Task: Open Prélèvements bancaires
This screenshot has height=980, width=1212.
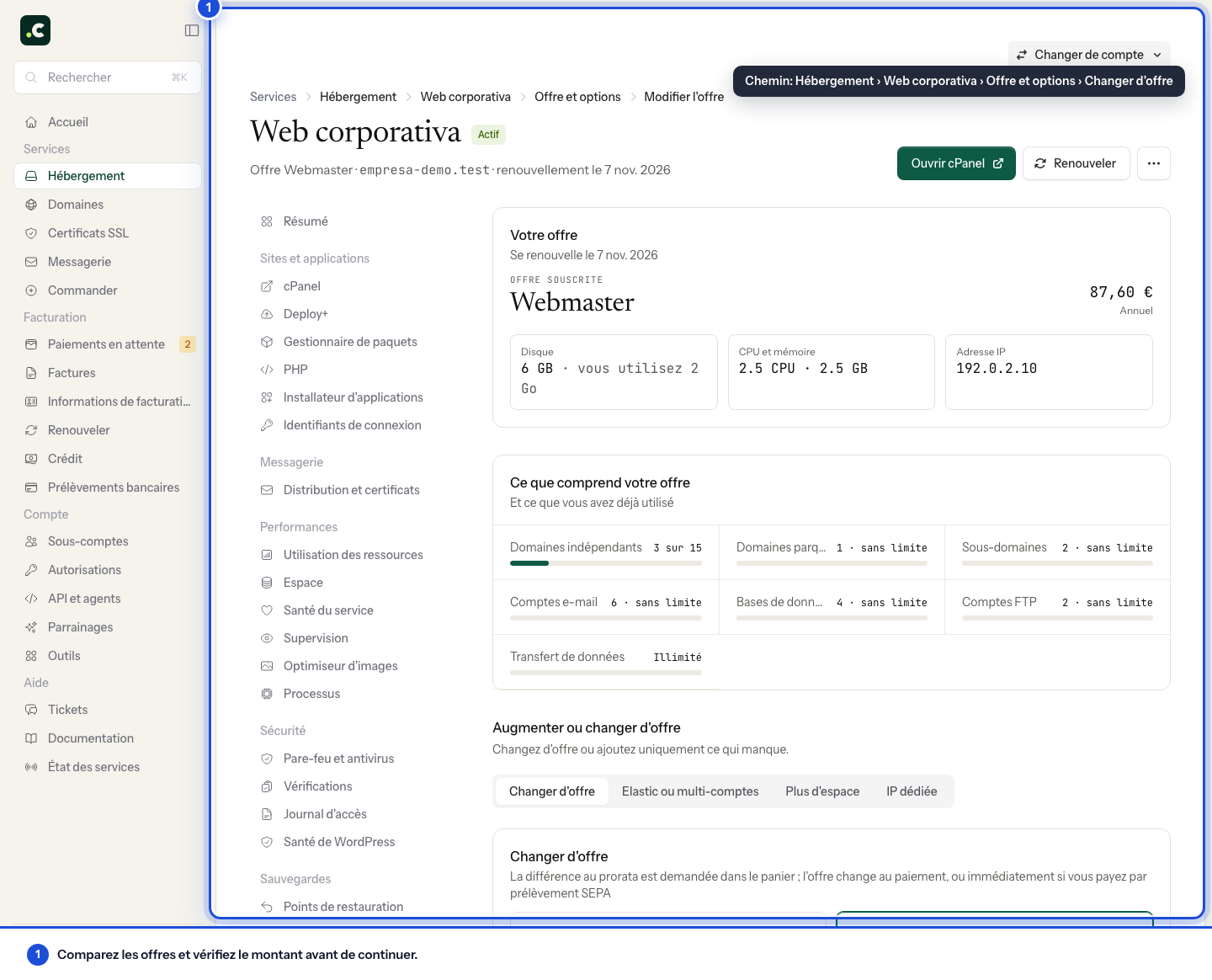Action: pos(108,487)
